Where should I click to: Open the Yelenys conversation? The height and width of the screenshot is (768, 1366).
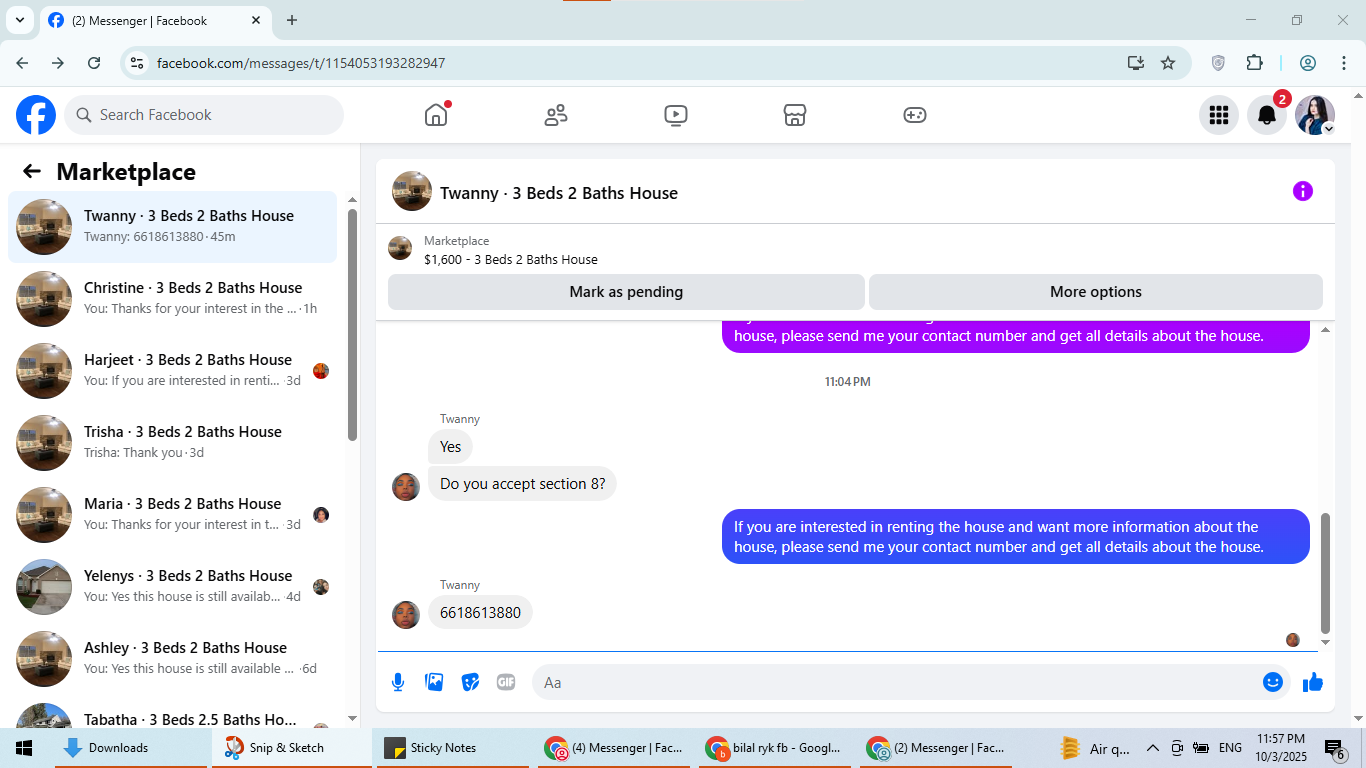point(173,587)
